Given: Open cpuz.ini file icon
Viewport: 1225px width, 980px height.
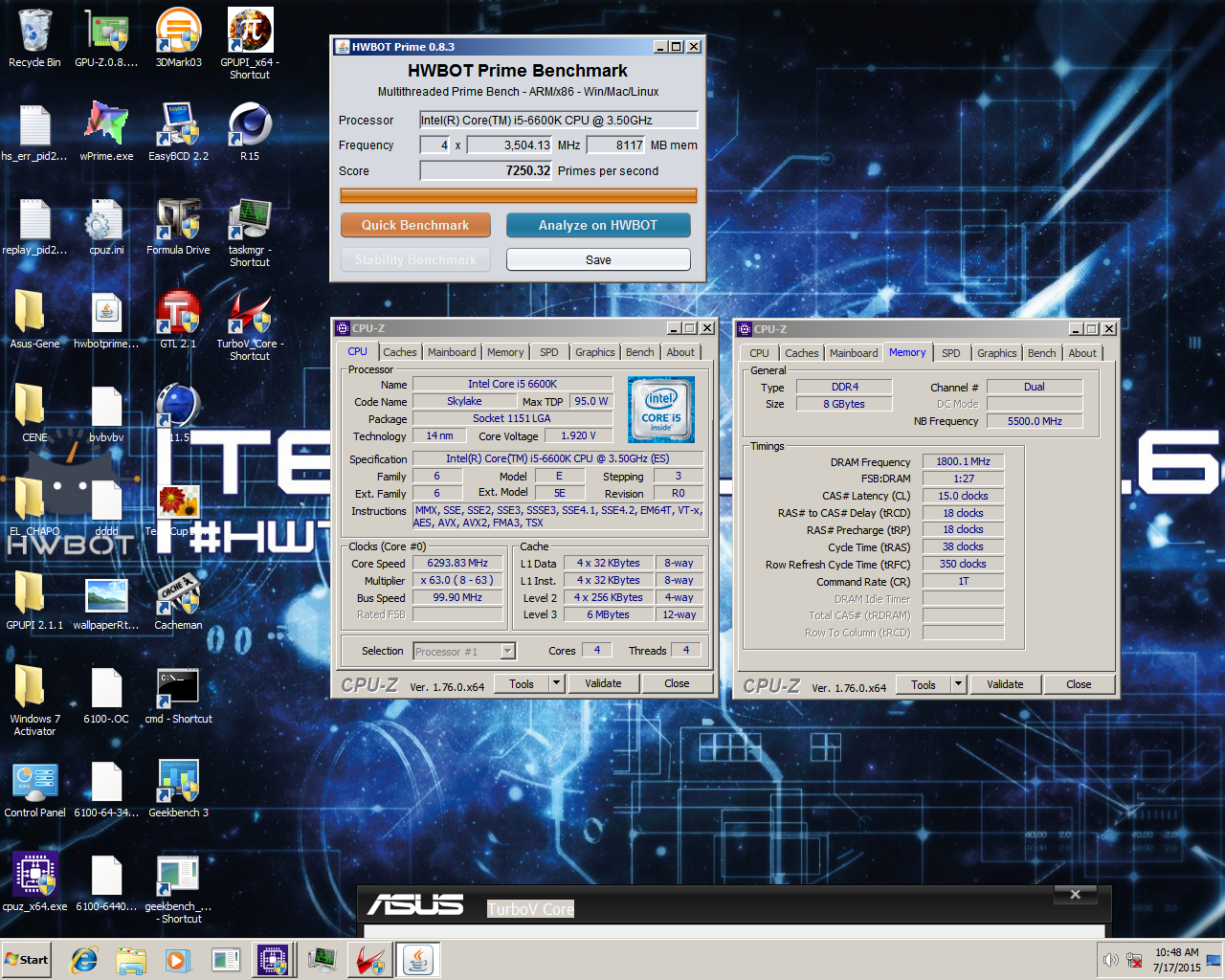Looking at the screenshot, I should [x=106, y=226].
